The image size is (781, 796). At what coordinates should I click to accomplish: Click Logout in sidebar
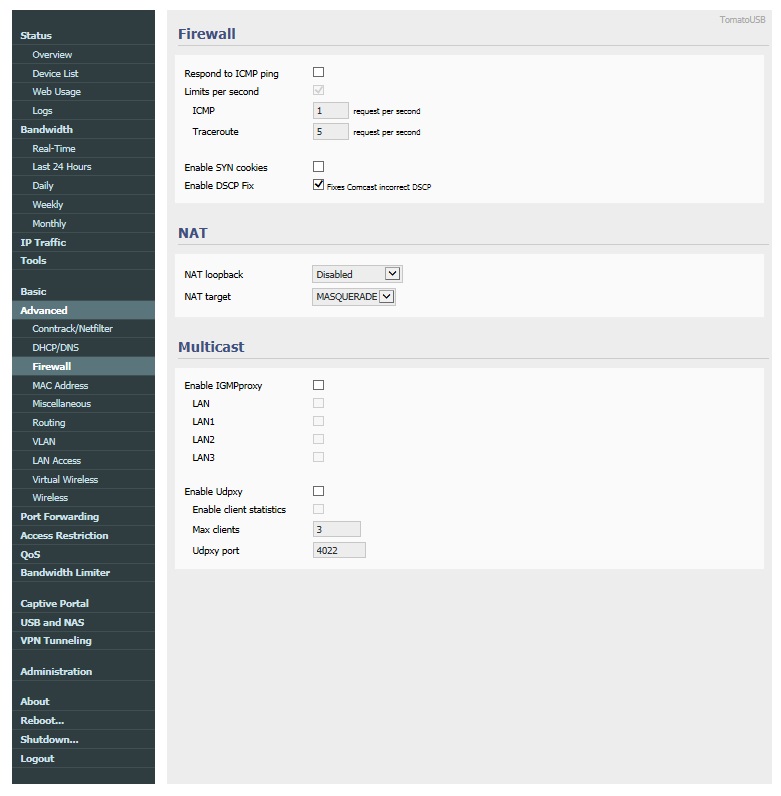(x=84, y=758)
